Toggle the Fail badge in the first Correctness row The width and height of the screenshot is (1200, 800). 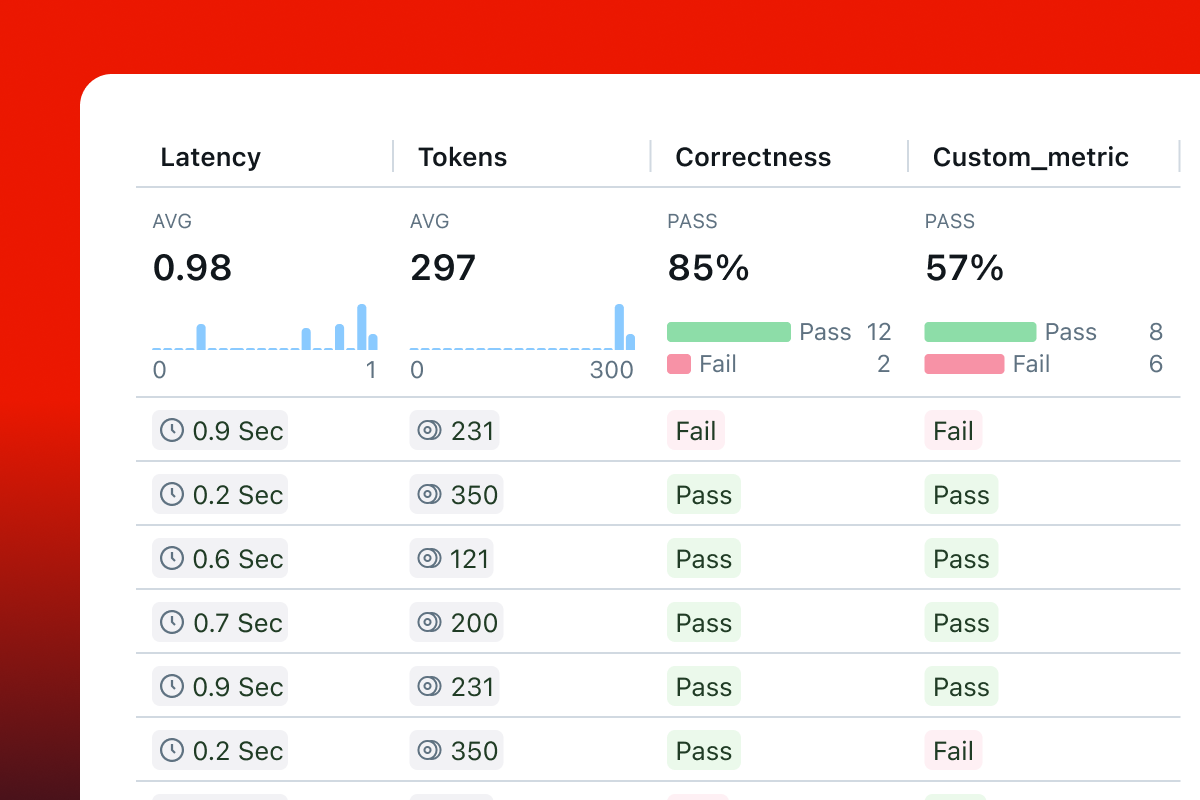(696, 430)
